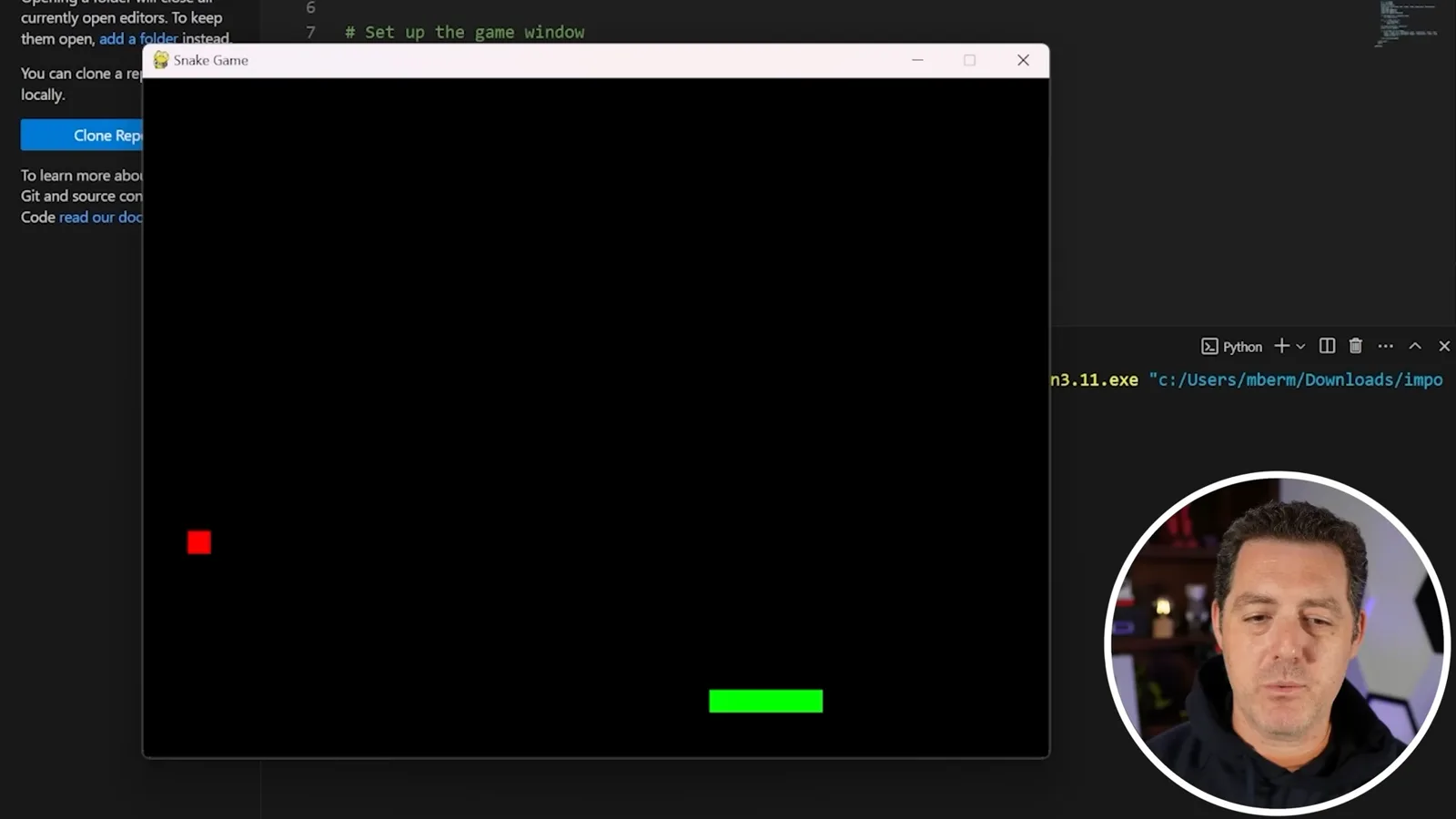Click the '# Set up the game window' comment

click(x=465, y=32)
